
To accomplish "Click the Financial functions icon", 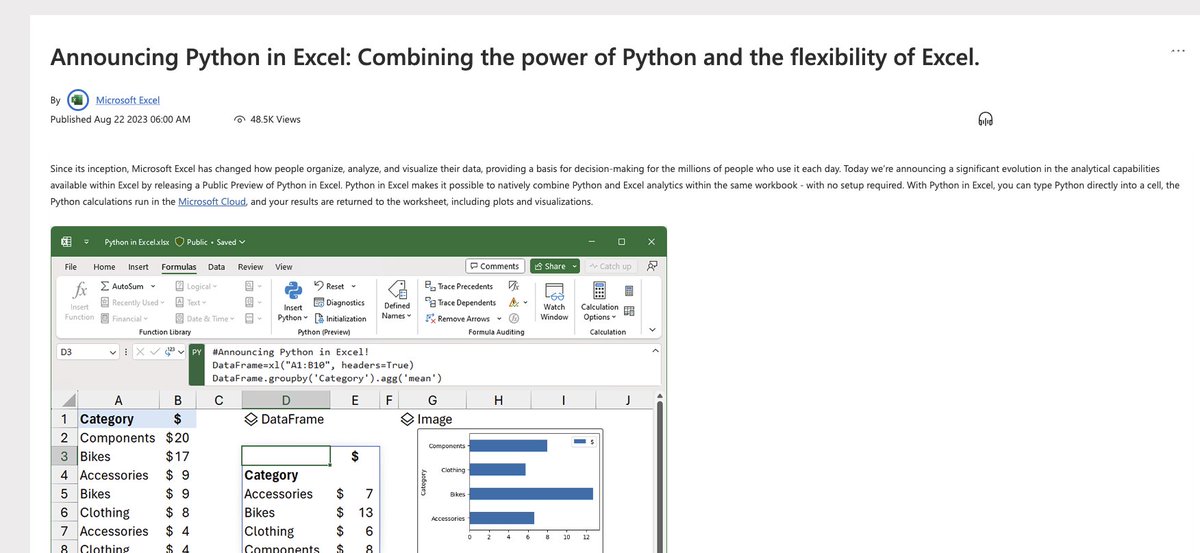I will [x=105, y=319].
